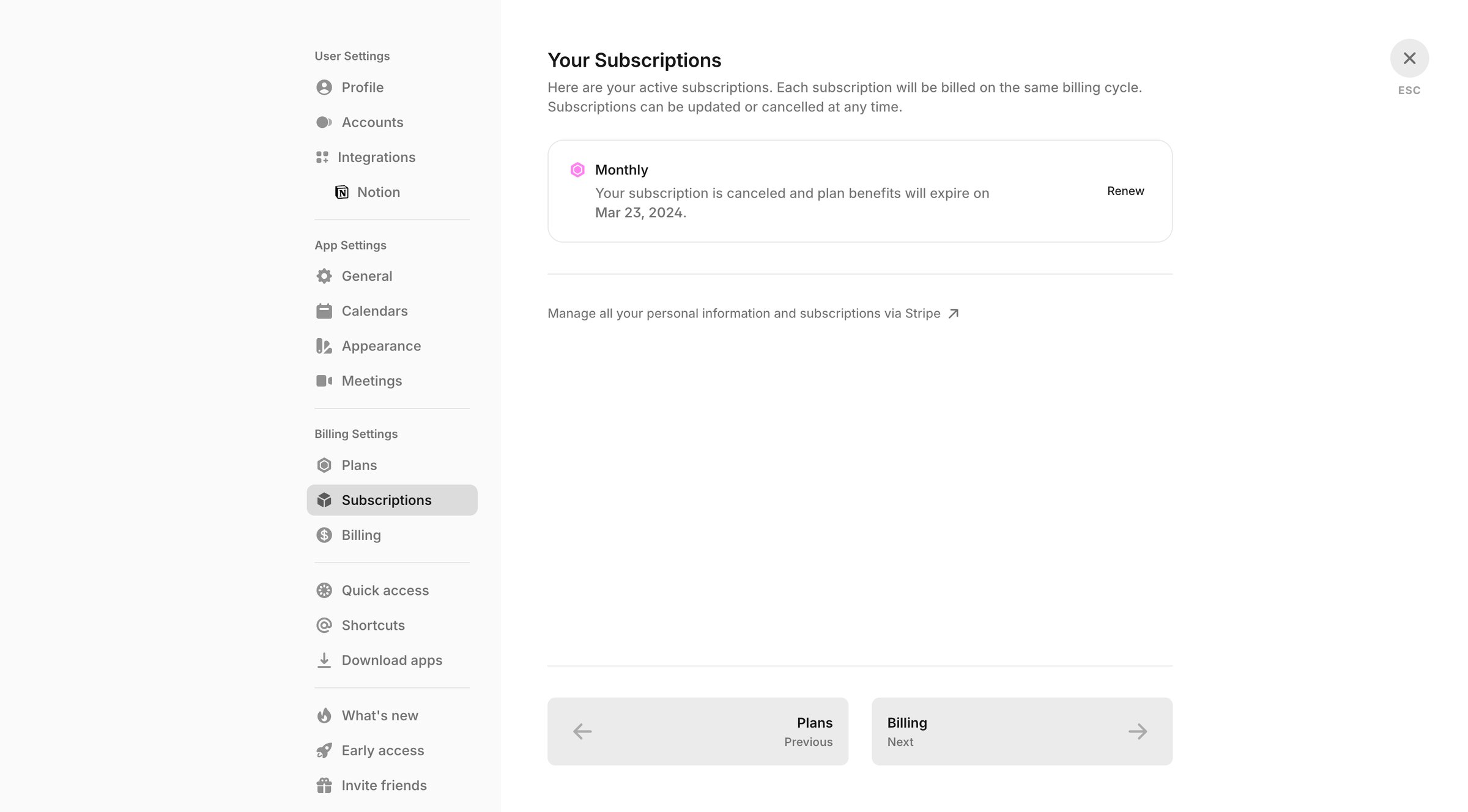1468x812 pixels.
Task: Open the Manage via Stripe link
Action: point(753,314)
